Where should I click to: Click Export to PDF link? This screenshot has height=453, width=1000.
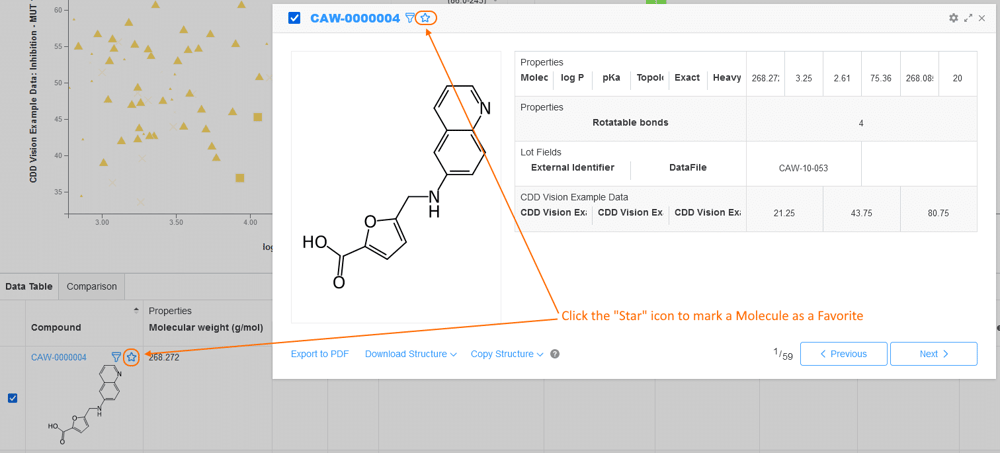[x=320, y=354]
